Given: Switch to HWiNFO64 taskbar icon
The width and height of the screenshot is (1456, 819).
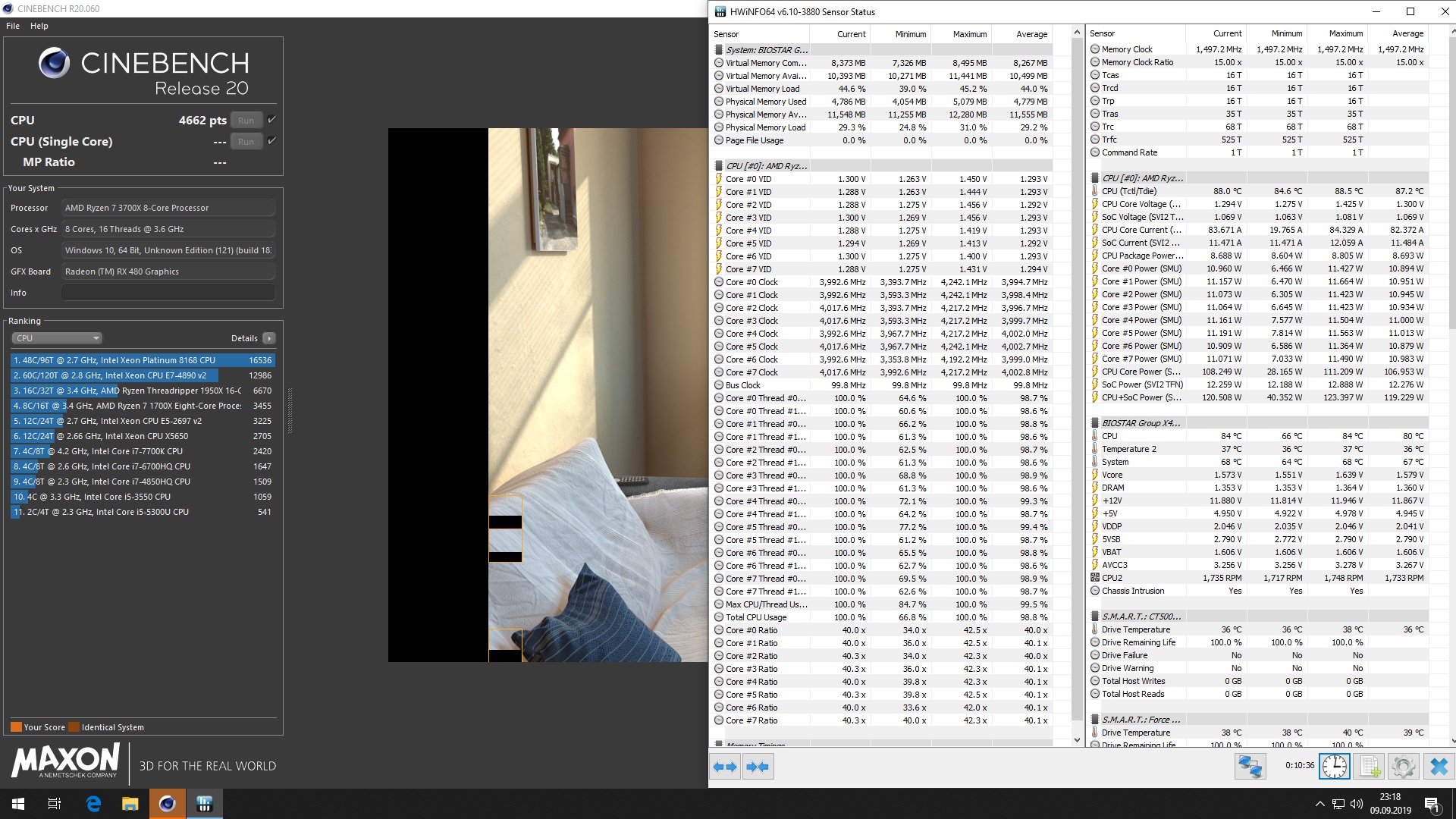Looking at the screenshot, I should coord(204,804).
